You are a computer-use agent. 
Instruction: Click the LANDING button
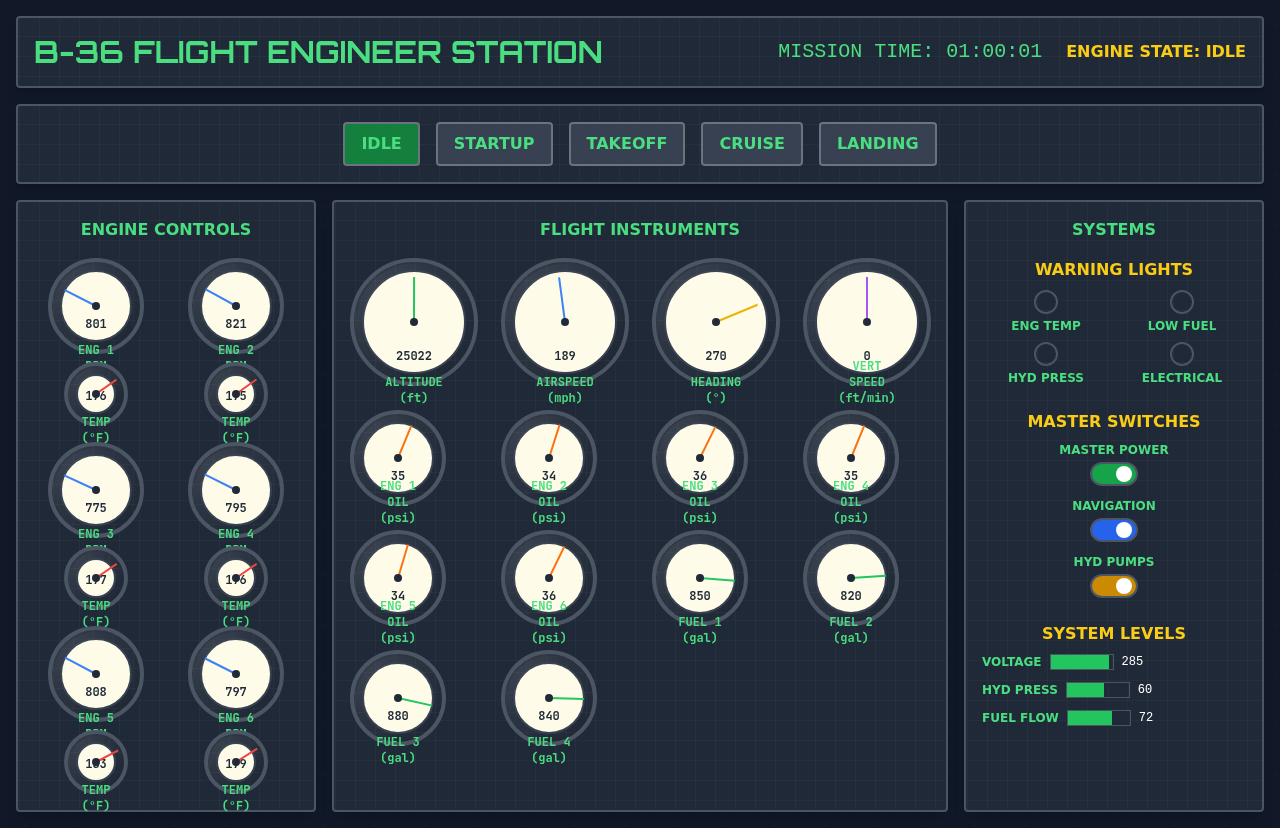[877, 143]
